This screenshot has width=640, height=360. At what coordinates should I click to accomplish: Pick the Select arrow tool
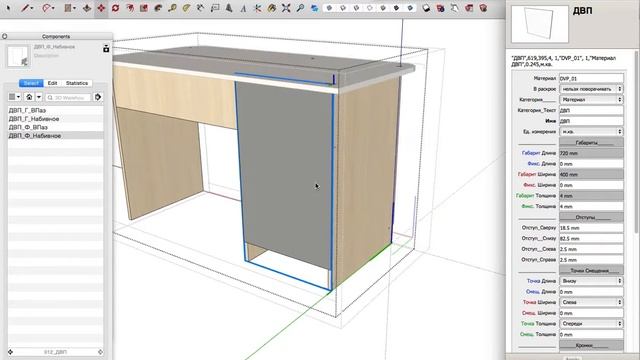pyautogui.click(x=8, y=8)
